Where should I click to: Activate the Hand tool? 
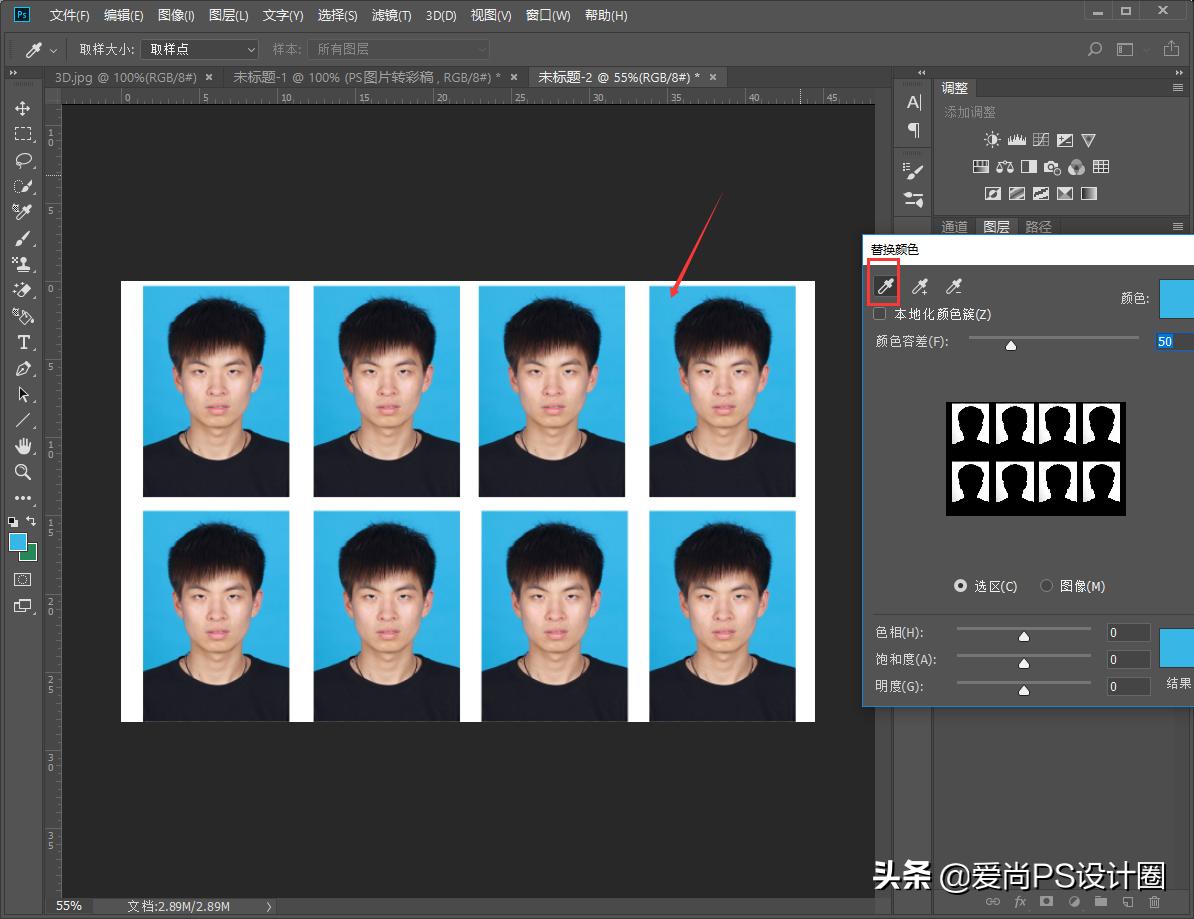[x=23, y=446]
